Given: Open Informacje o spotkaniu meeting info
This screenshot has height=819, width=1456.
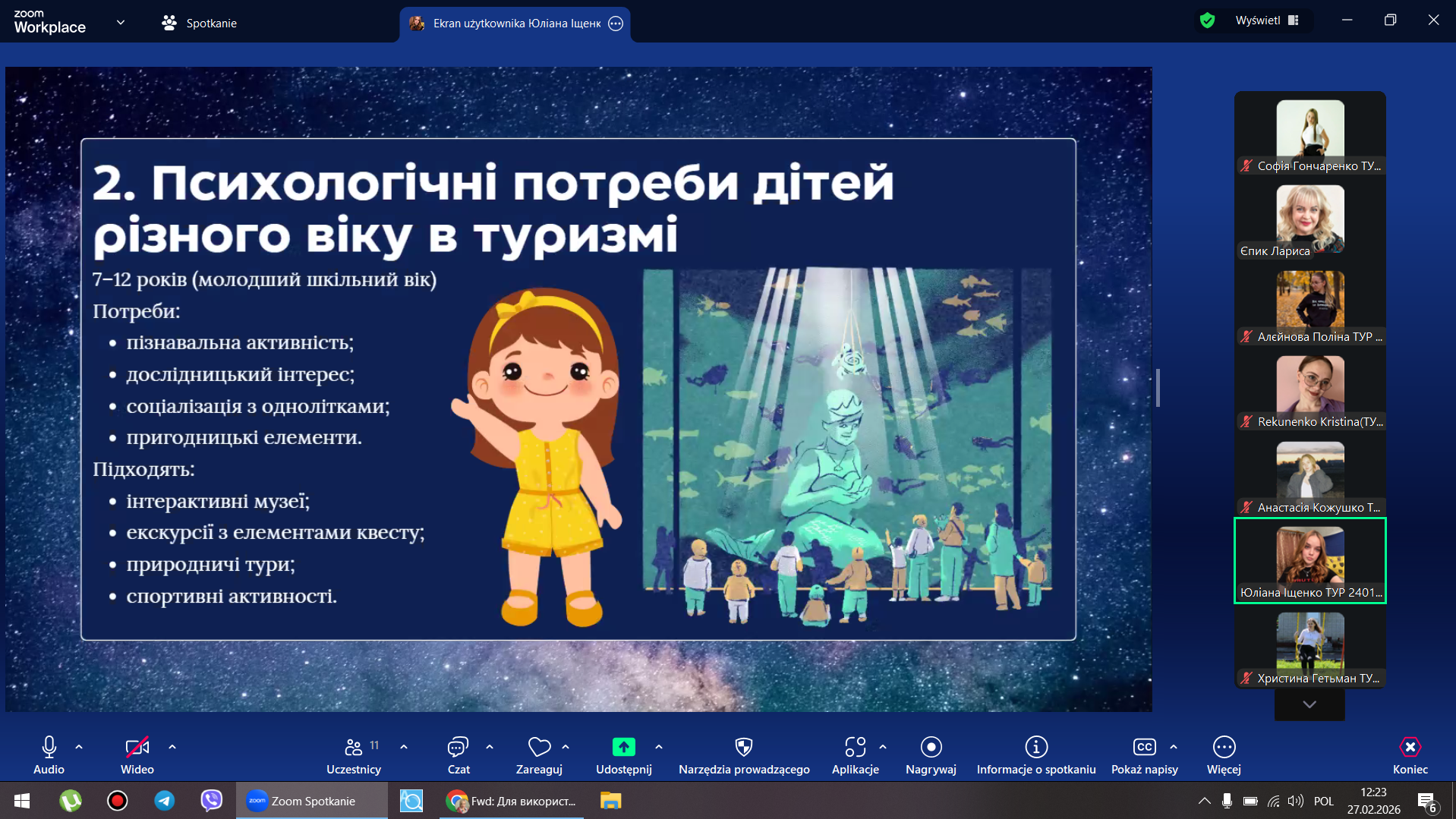Looking at the screenshot, I should coord(1035,755).
